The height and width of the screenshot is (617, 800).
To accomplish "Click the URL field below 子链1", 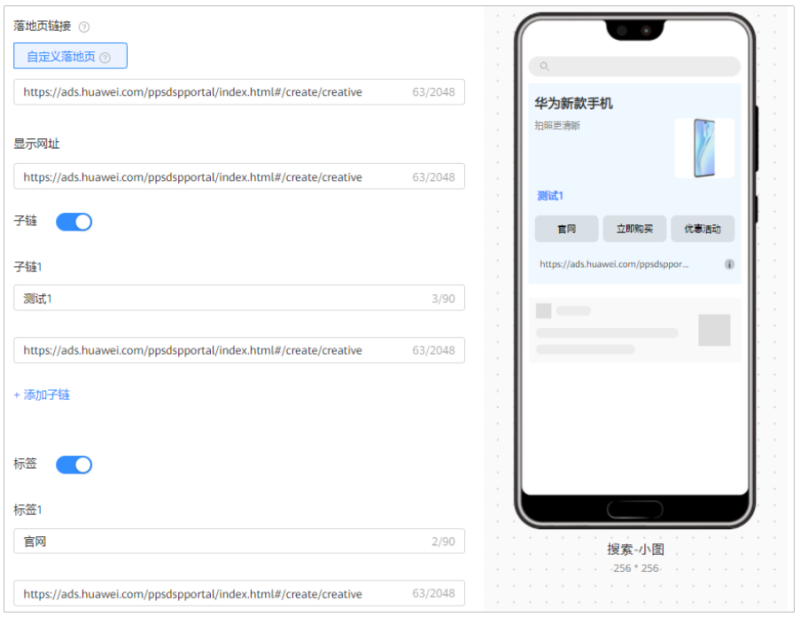I will [240, 350].
